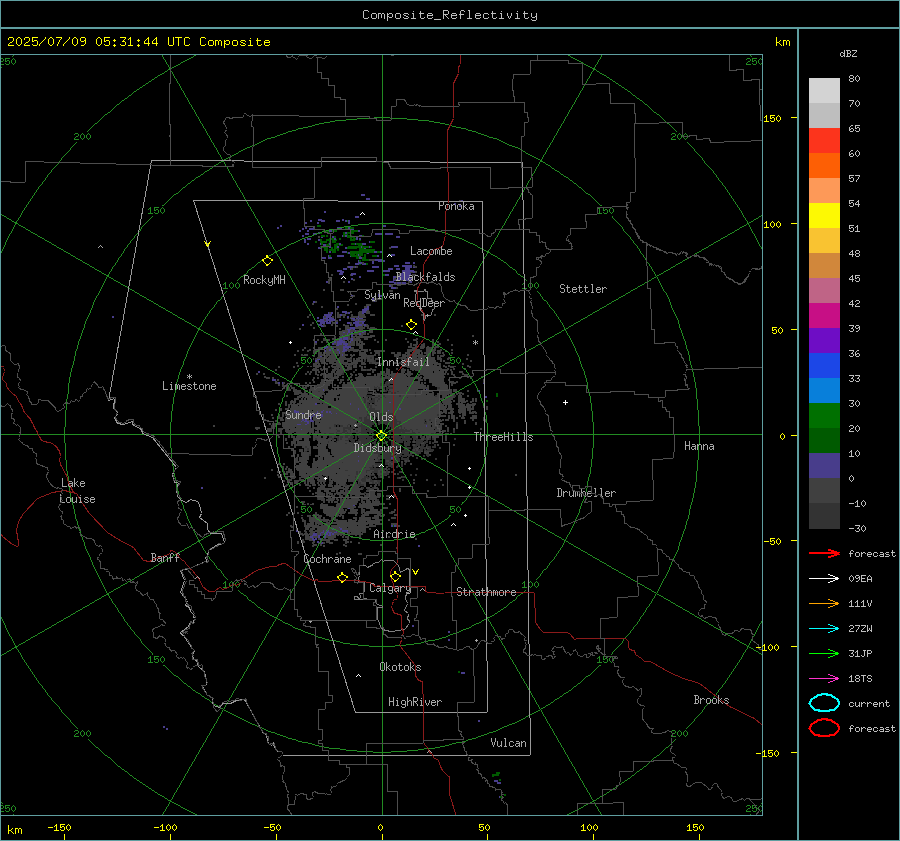The image size is (900, 841).
Task: Click the Blackfalds city label
Action: [425, 277]
